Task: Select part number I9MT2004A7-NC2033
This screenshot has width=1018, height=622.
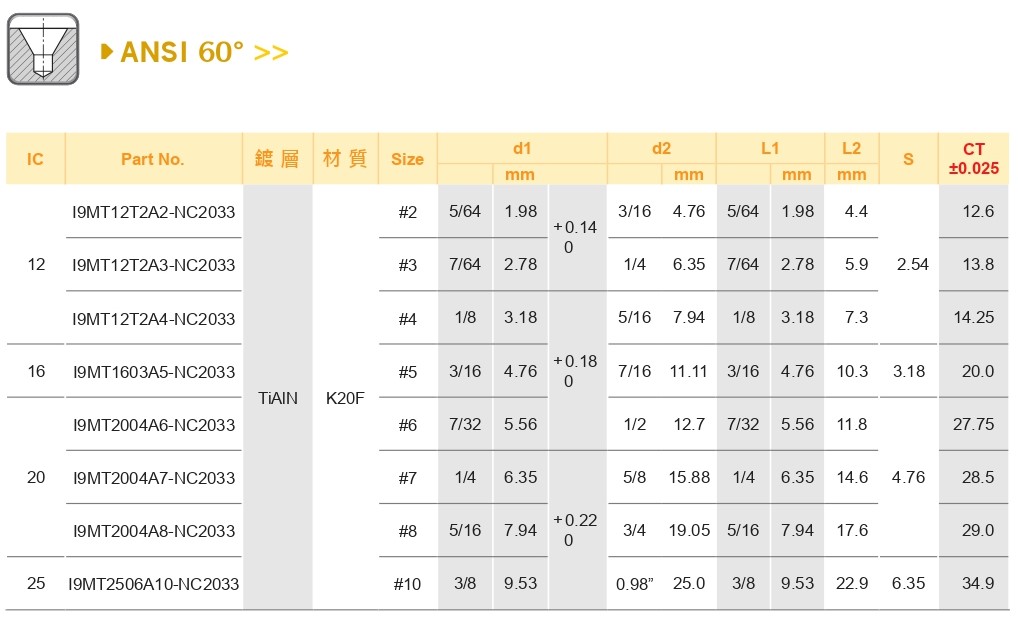Action: tap(154, 478)
